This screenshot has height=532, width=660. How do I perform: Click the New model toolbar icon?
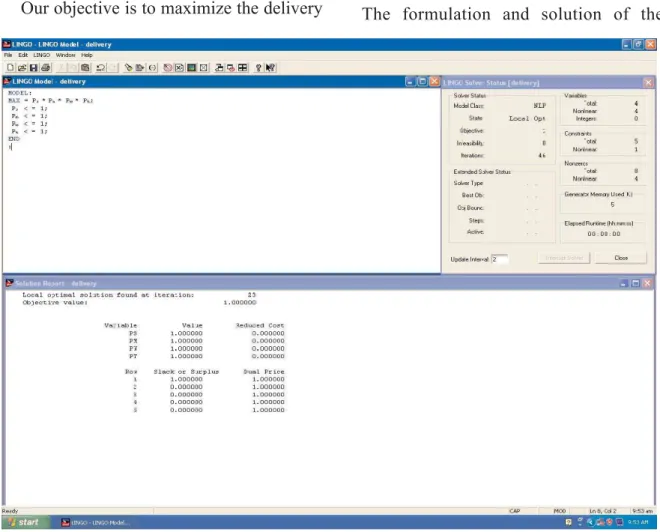(x=11, y=68)
